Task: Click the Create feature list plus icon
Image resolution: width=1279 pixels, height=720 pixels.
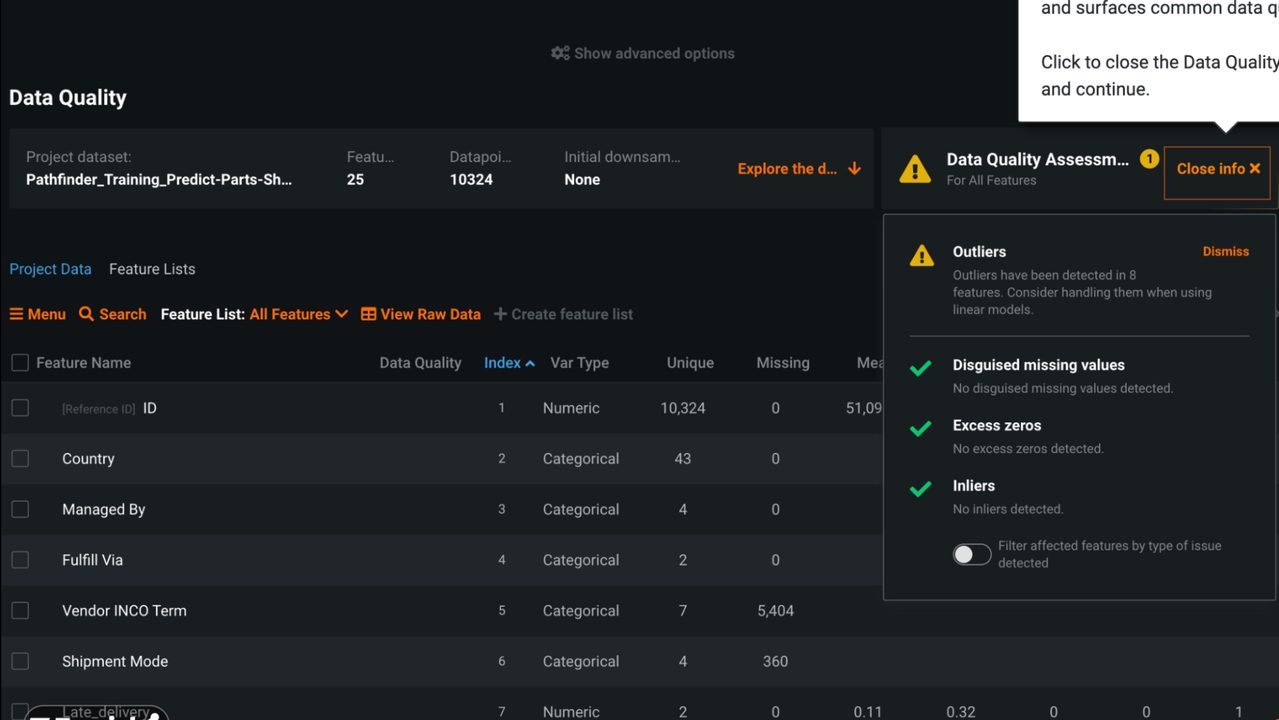Action: point(500,314)
